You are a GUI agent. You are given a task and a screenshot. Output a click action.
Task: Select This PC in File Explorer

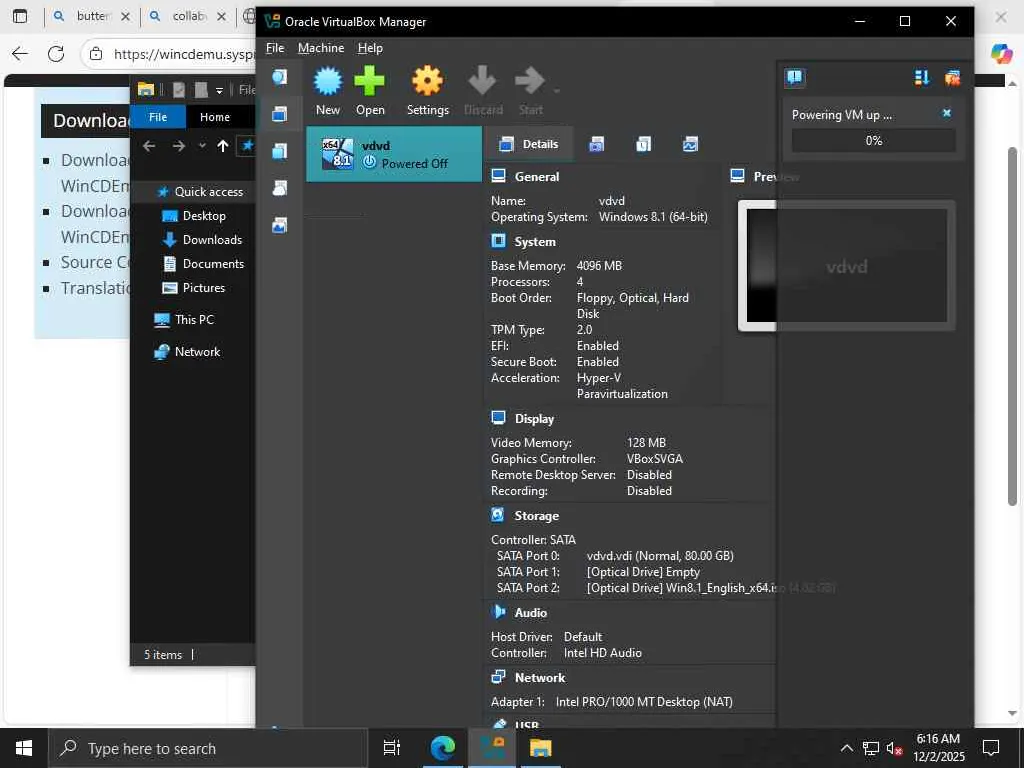click(184, 319)
